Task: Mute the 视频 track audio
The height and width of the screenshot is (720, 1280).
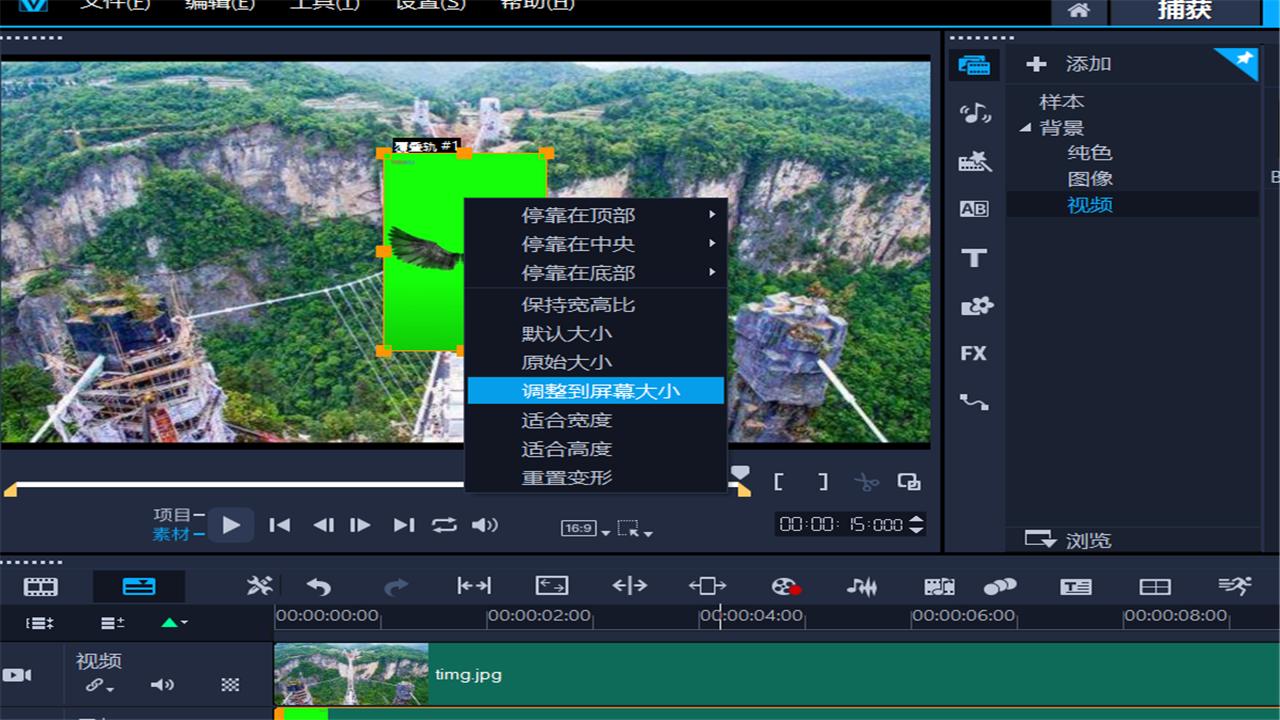Action: pos(162,685)
